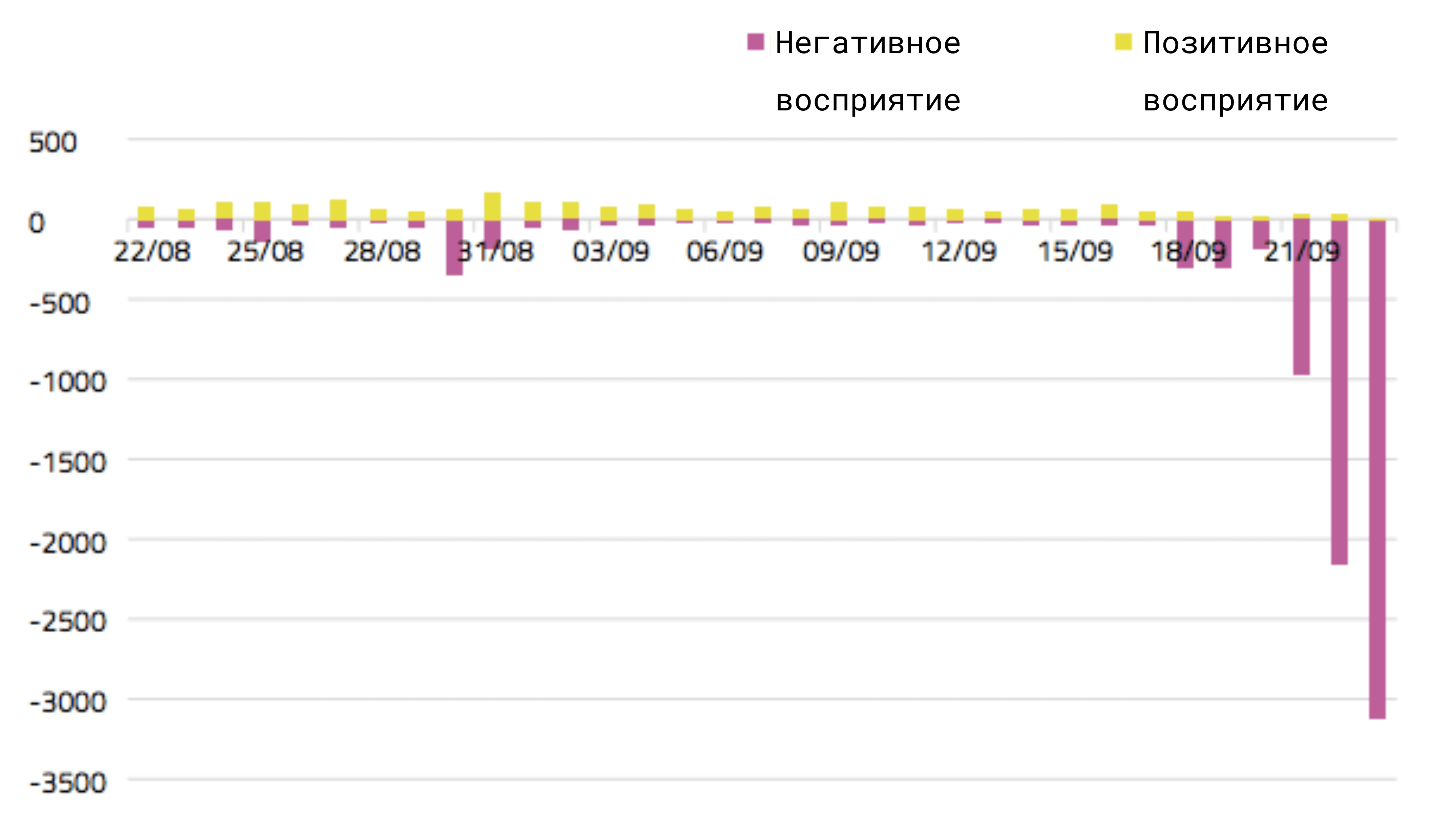Viewport: 1433px width, 840px height.
Task: Click the 500 y-axis value label
Action: 53,142
